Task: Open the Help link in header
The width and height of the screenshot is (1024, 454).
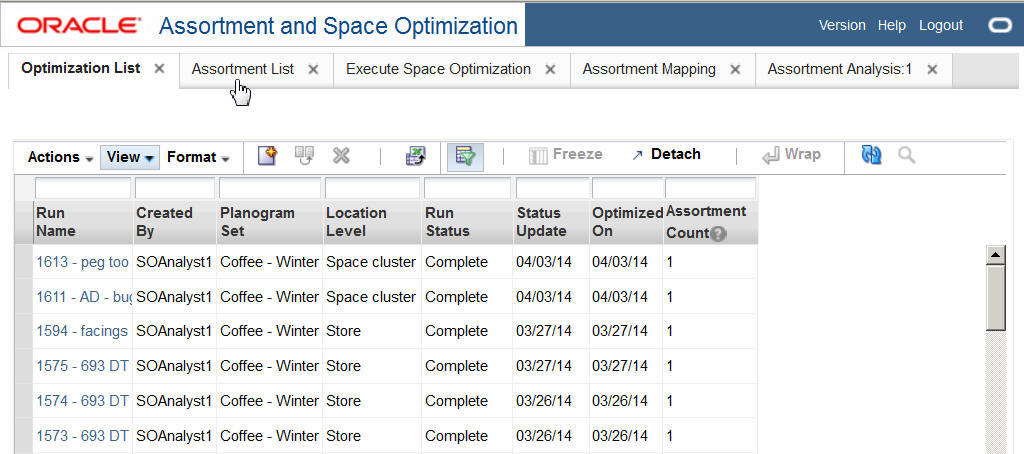Action: (891, 25)
